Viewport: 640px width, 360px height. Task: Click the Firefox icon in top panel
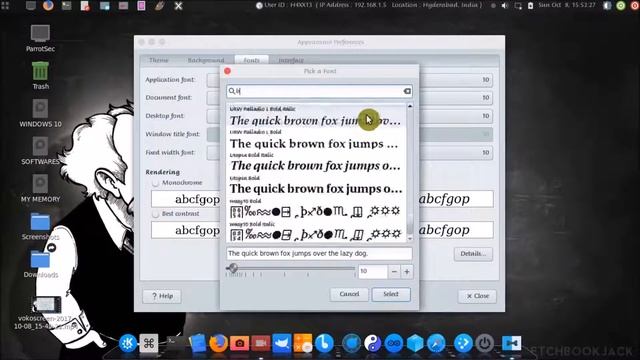pos(48,5)
